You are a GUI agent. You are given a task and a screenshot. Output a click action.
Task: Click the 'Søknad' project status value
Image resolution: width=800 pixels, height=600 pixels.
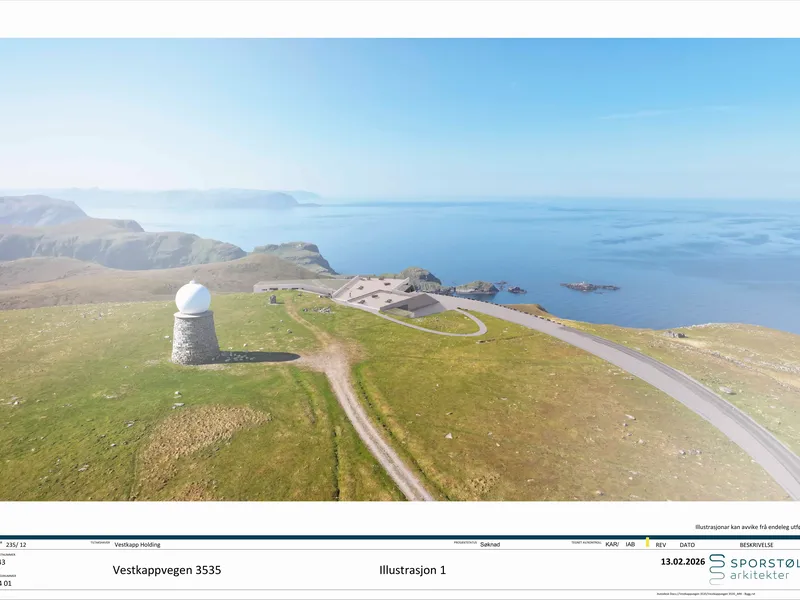click(x=490, y=544)
